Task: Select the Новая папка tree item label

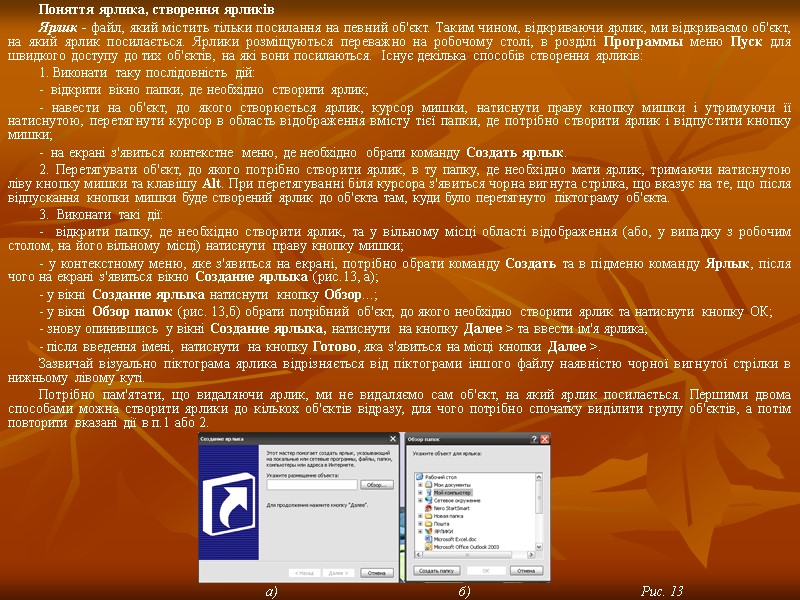Action: [448, 516]
